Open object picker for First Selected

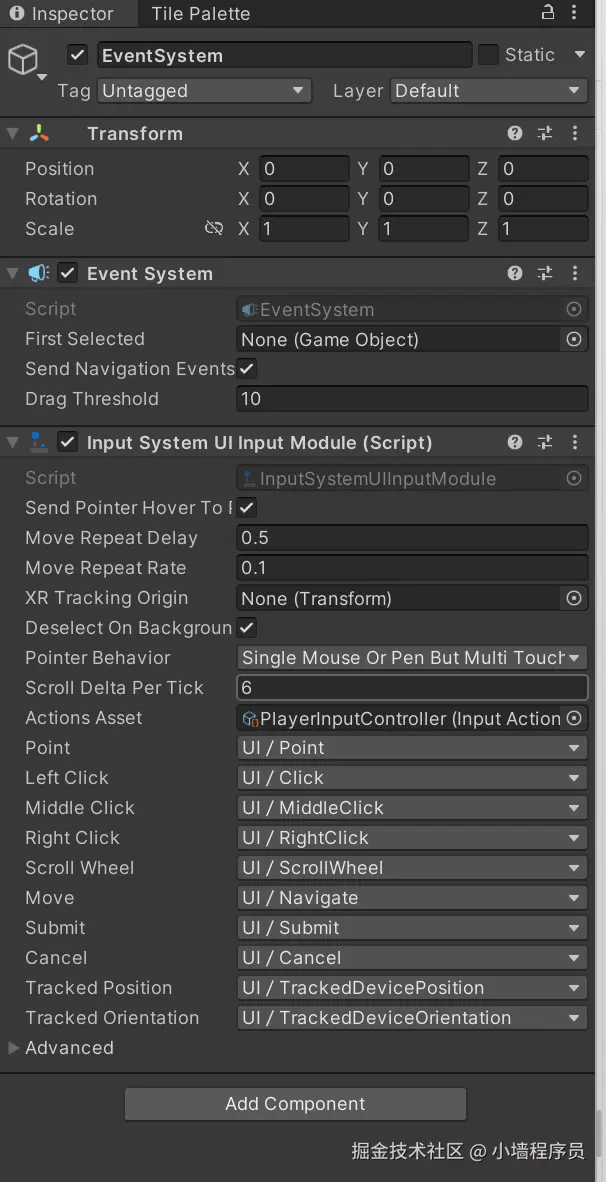(x=574, y=339)
